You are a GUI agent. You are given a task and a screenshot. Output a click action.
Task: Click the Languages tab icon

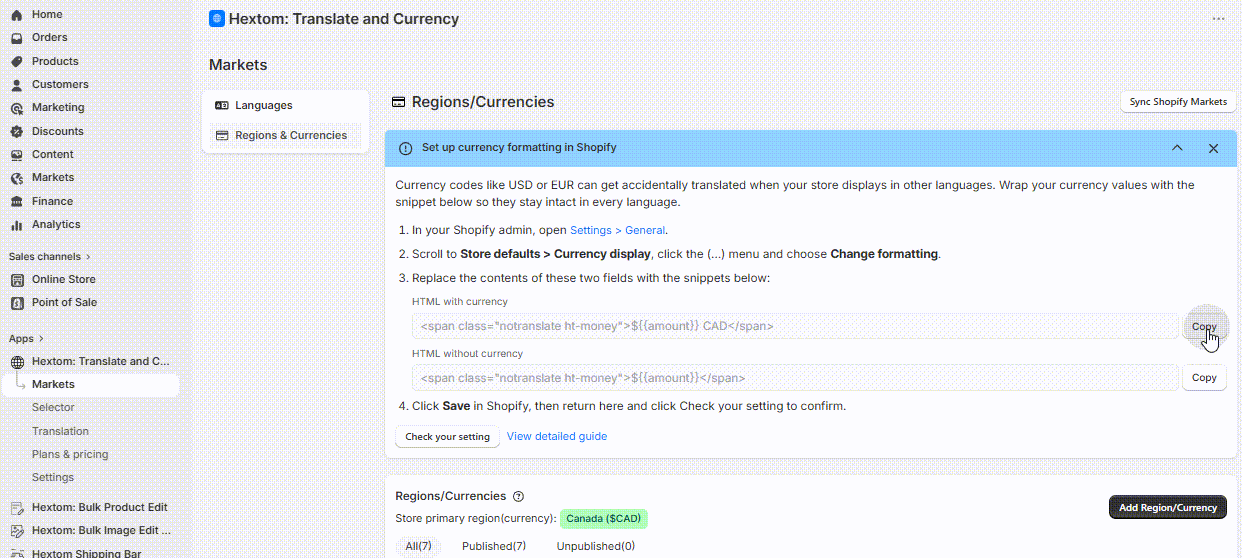click(x=222, y=105)
